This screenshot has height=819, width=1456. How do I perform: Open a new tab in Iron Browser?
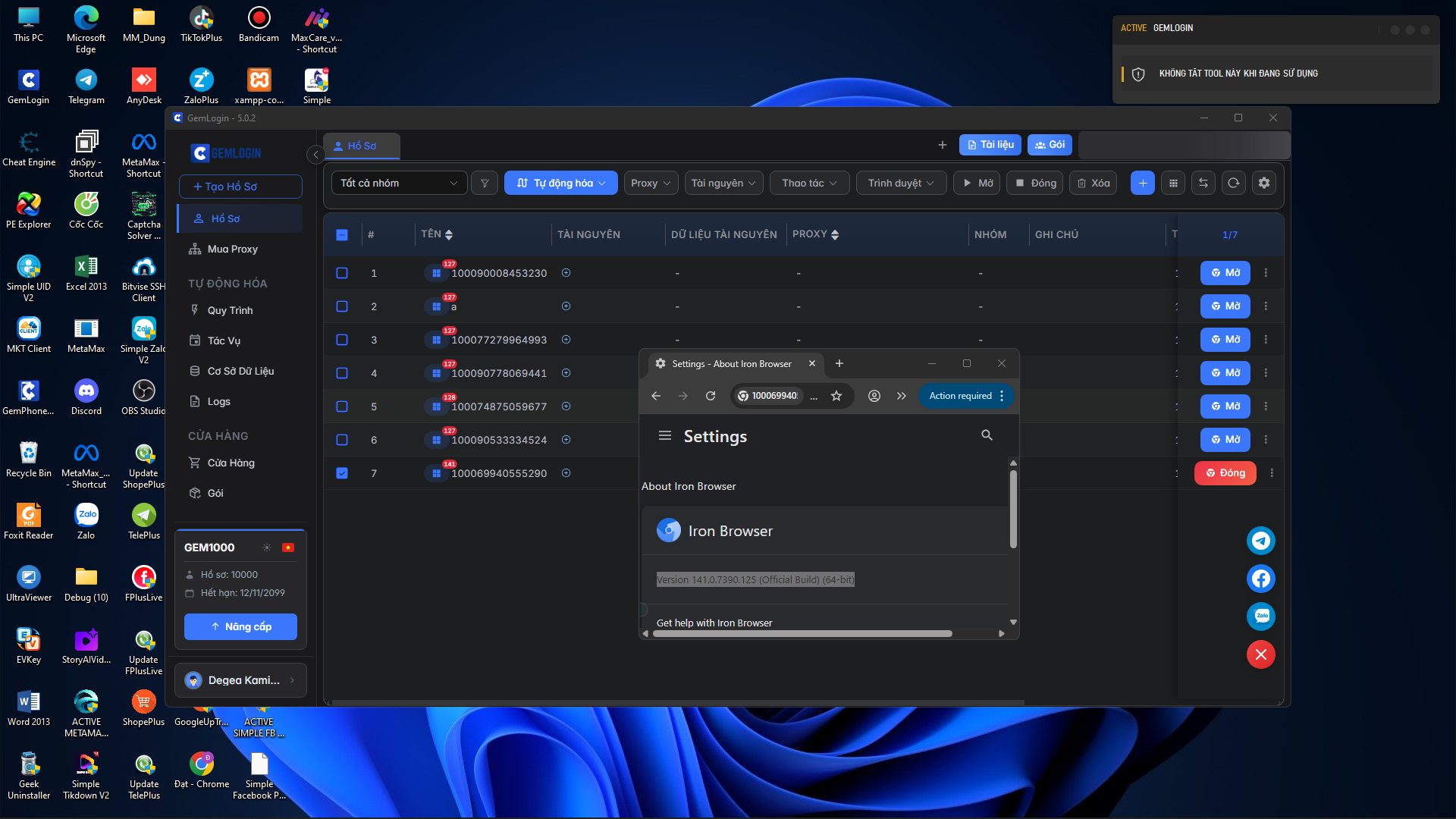click(x=839, y=364)
